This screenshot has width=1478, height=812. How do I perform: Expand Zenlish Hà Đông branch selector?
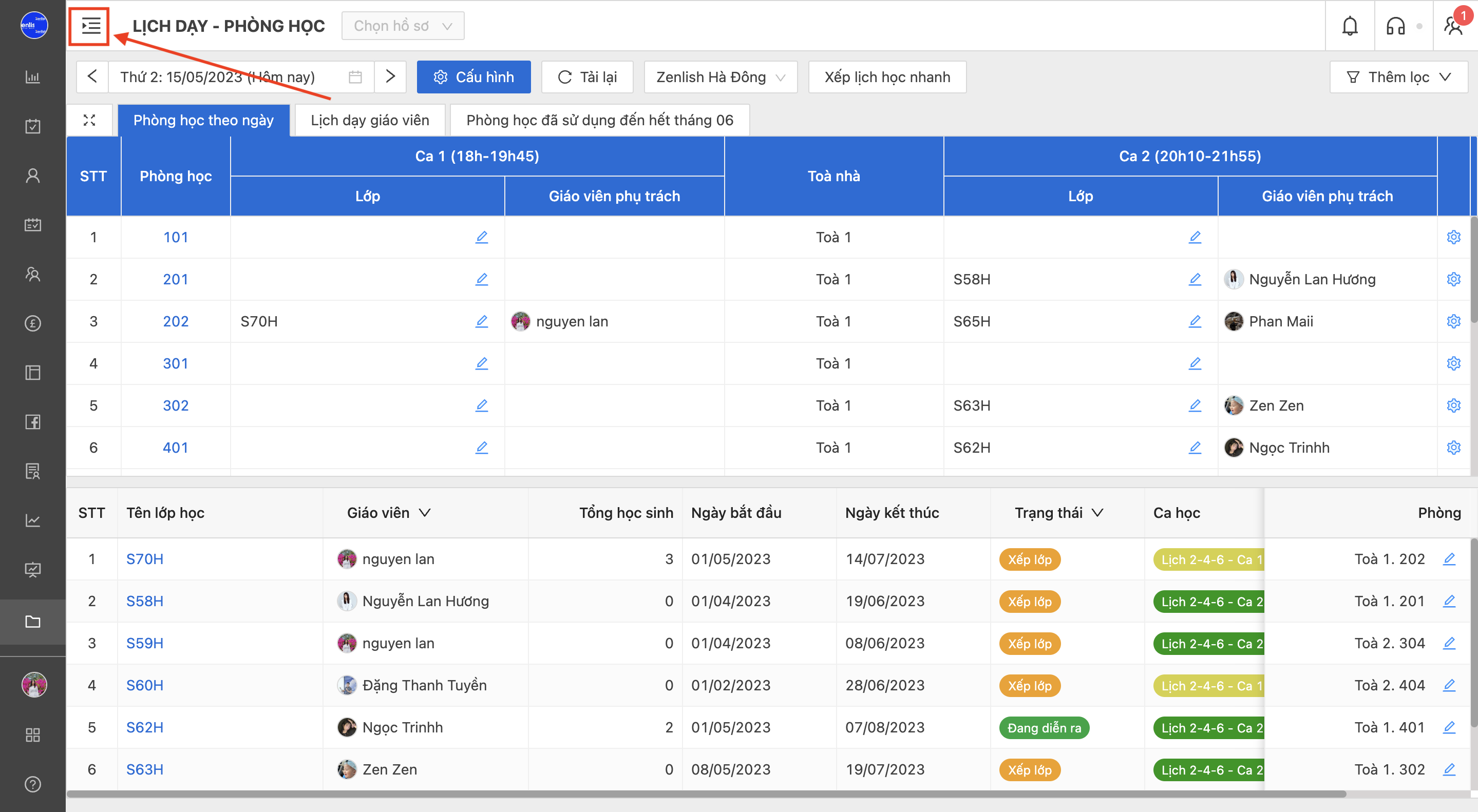[720, 77]
